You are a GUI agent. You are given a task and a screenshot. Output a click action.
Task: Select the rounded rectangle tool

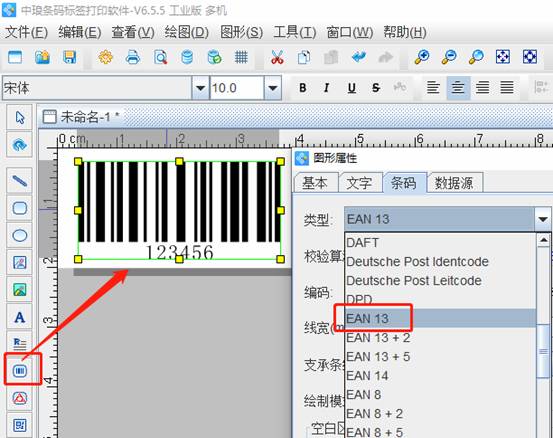click(20, 208)
